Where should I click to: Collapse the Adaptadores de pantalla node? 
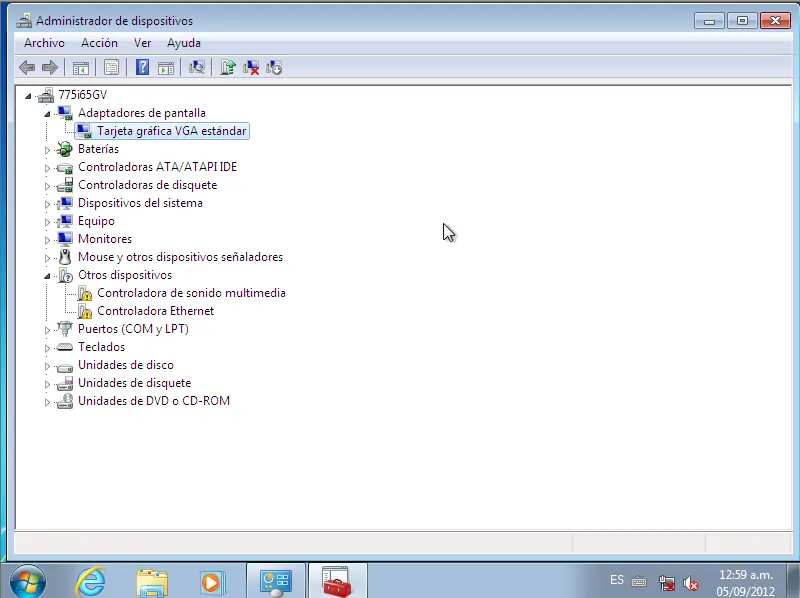tap(49, 113)
